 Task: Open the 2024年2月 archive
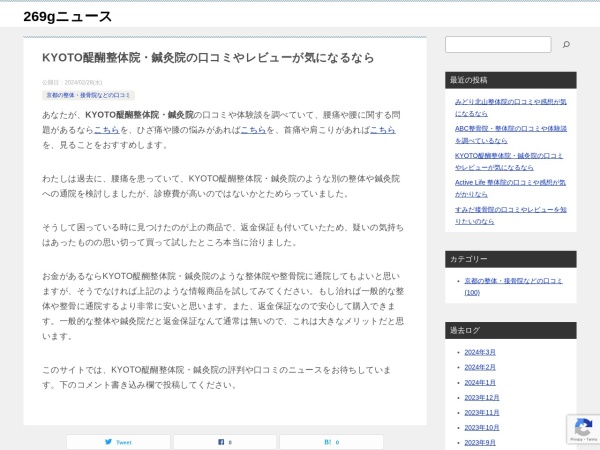(x=480, y=367)
